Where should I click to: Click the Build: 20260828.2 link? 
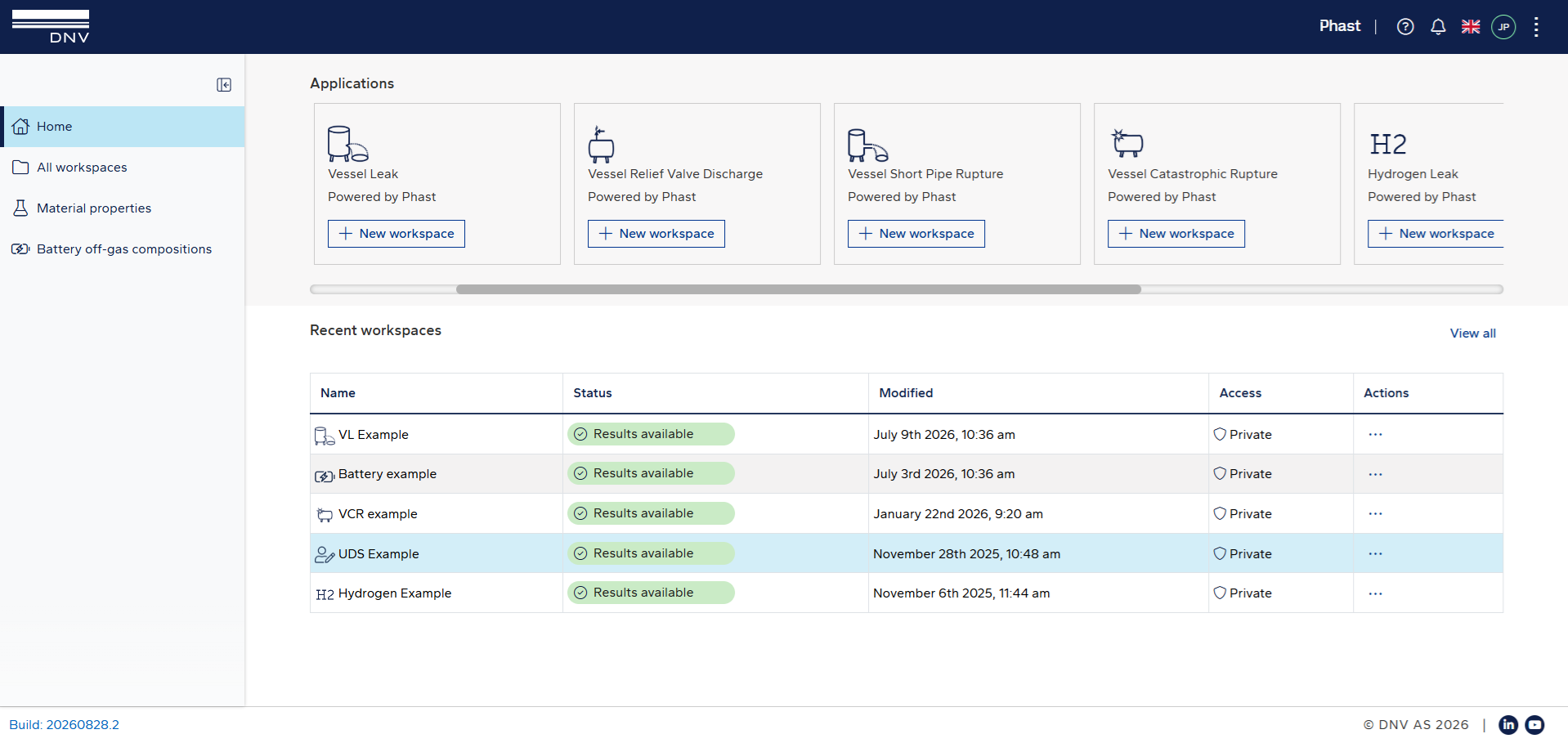(64, 725)
